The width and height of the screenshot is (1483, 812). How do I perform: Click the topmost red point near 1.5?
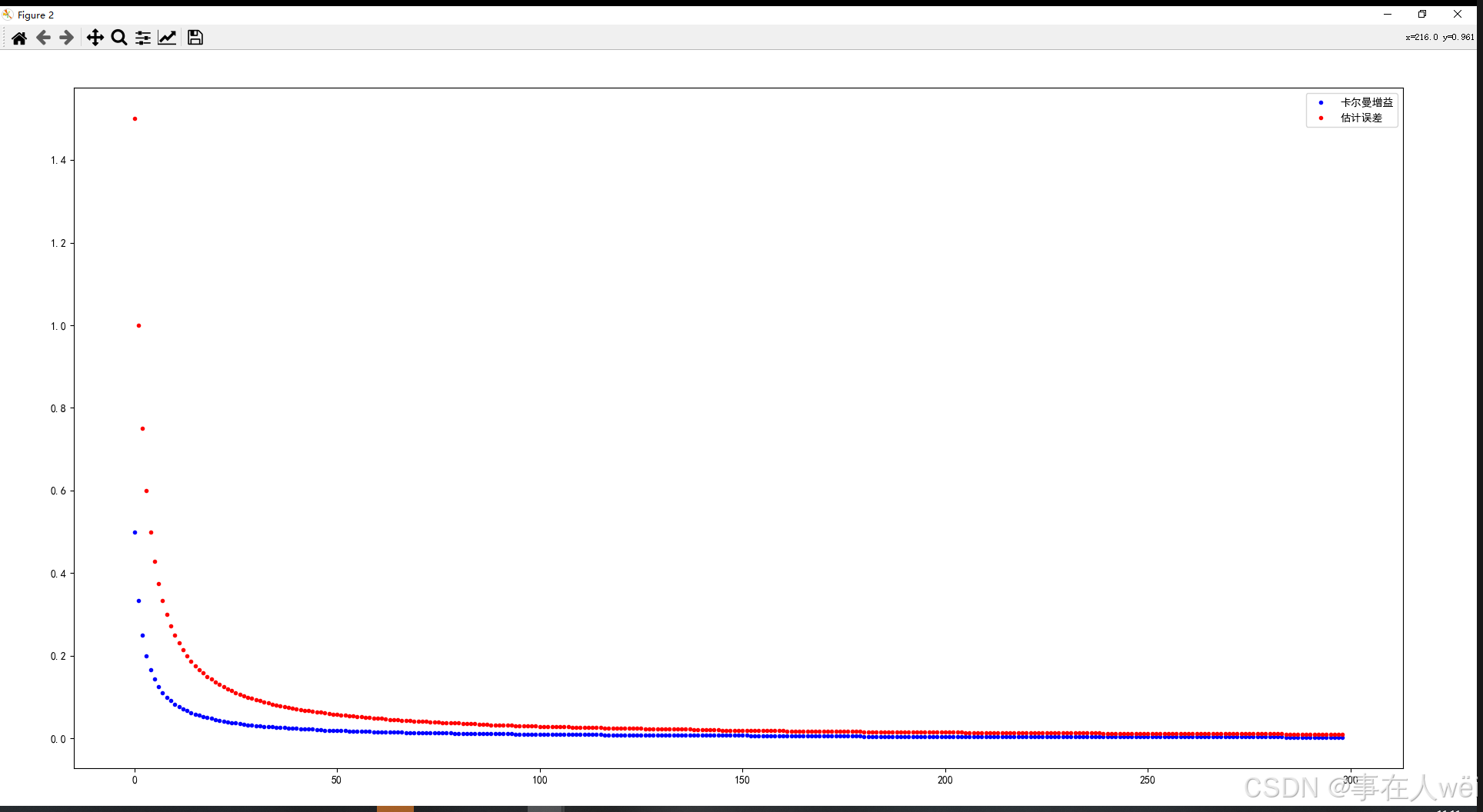(x=135, y=118)
